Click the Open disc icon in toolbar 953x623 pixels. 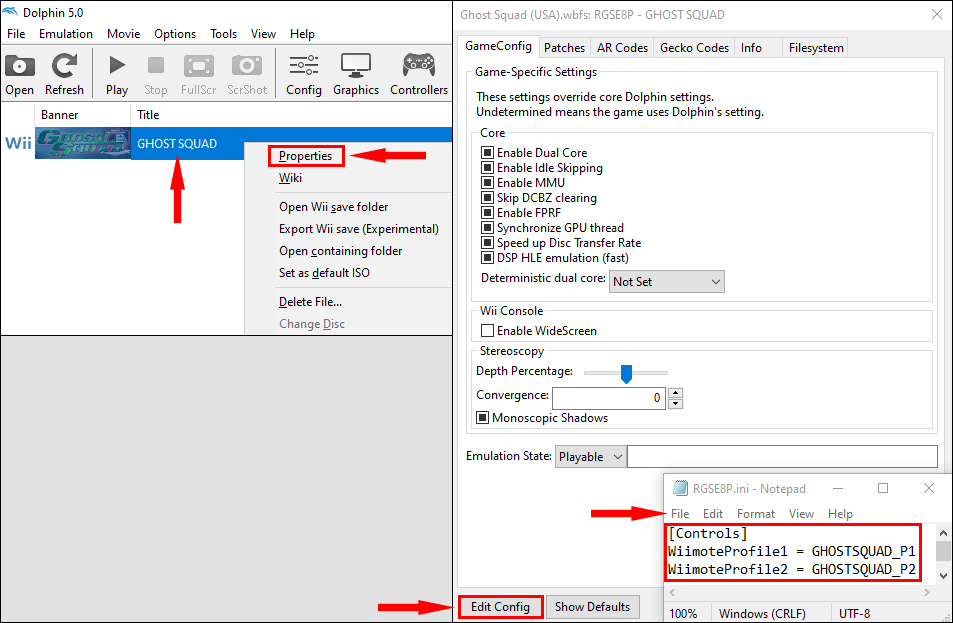(x=19, y=66)
